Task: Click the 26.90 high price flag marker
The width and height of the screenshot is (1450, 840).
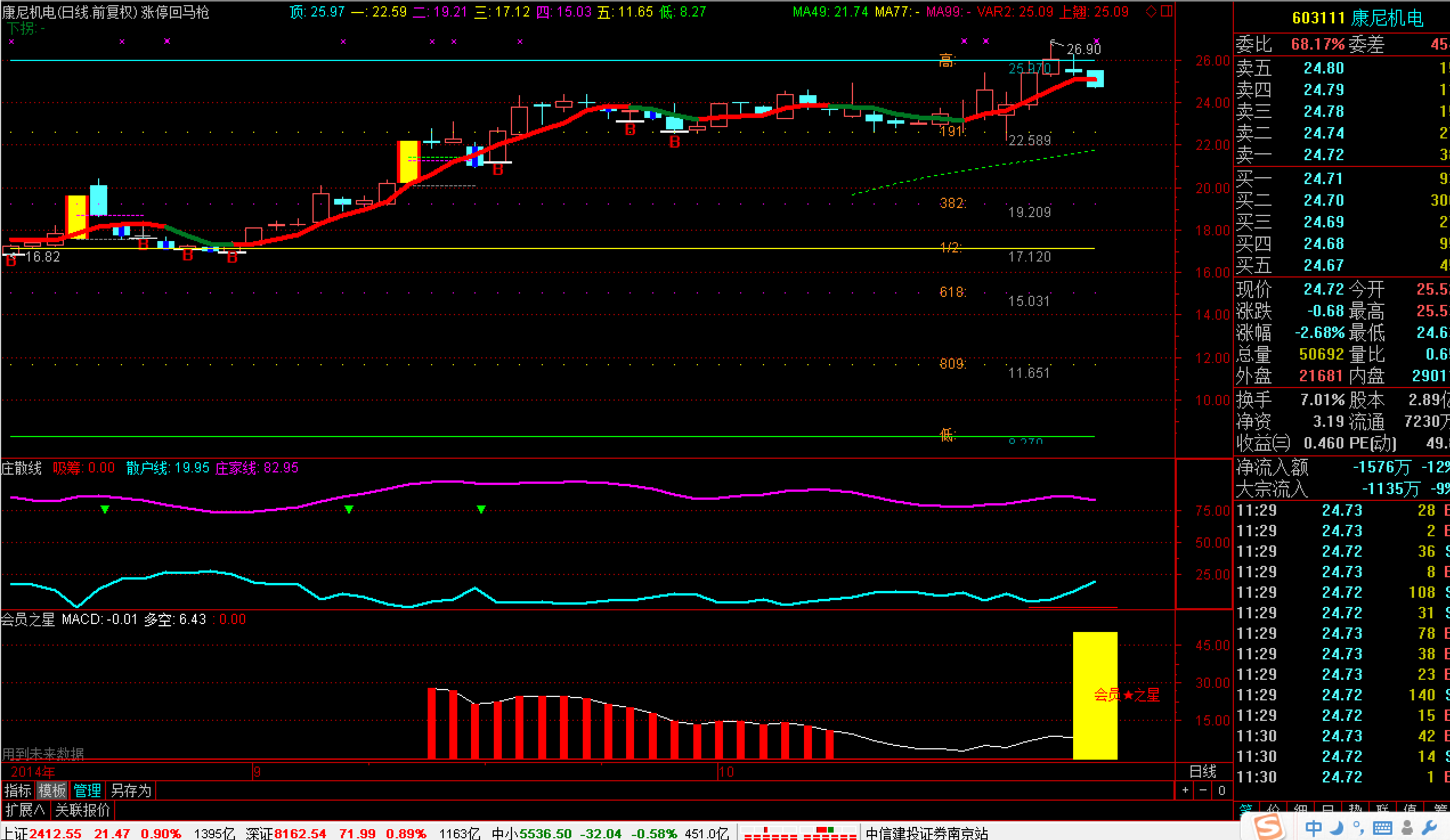Action: pyautogui.click(x=1083, y=49)
